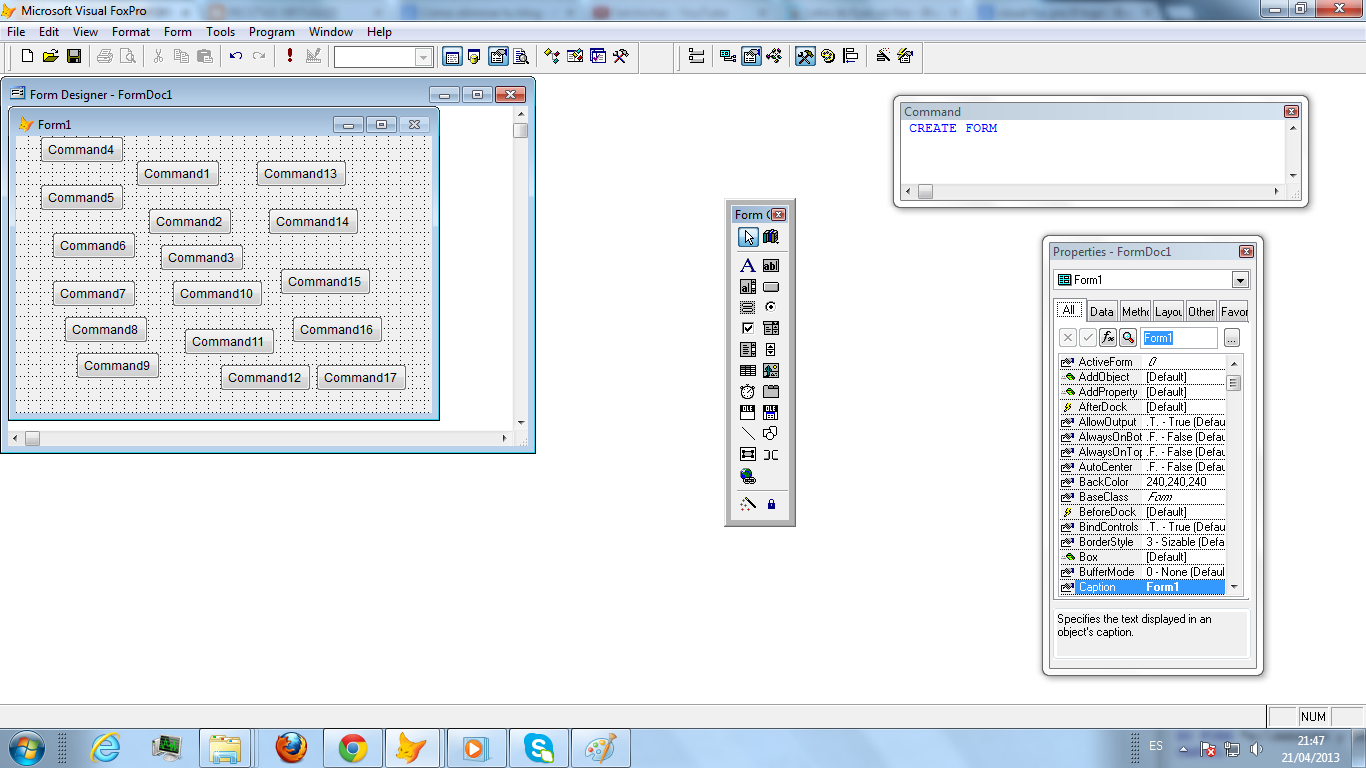Open the object dropdown in the Properties window
This screenshot has height=768, width=1366.
[x=1240, y=279]
